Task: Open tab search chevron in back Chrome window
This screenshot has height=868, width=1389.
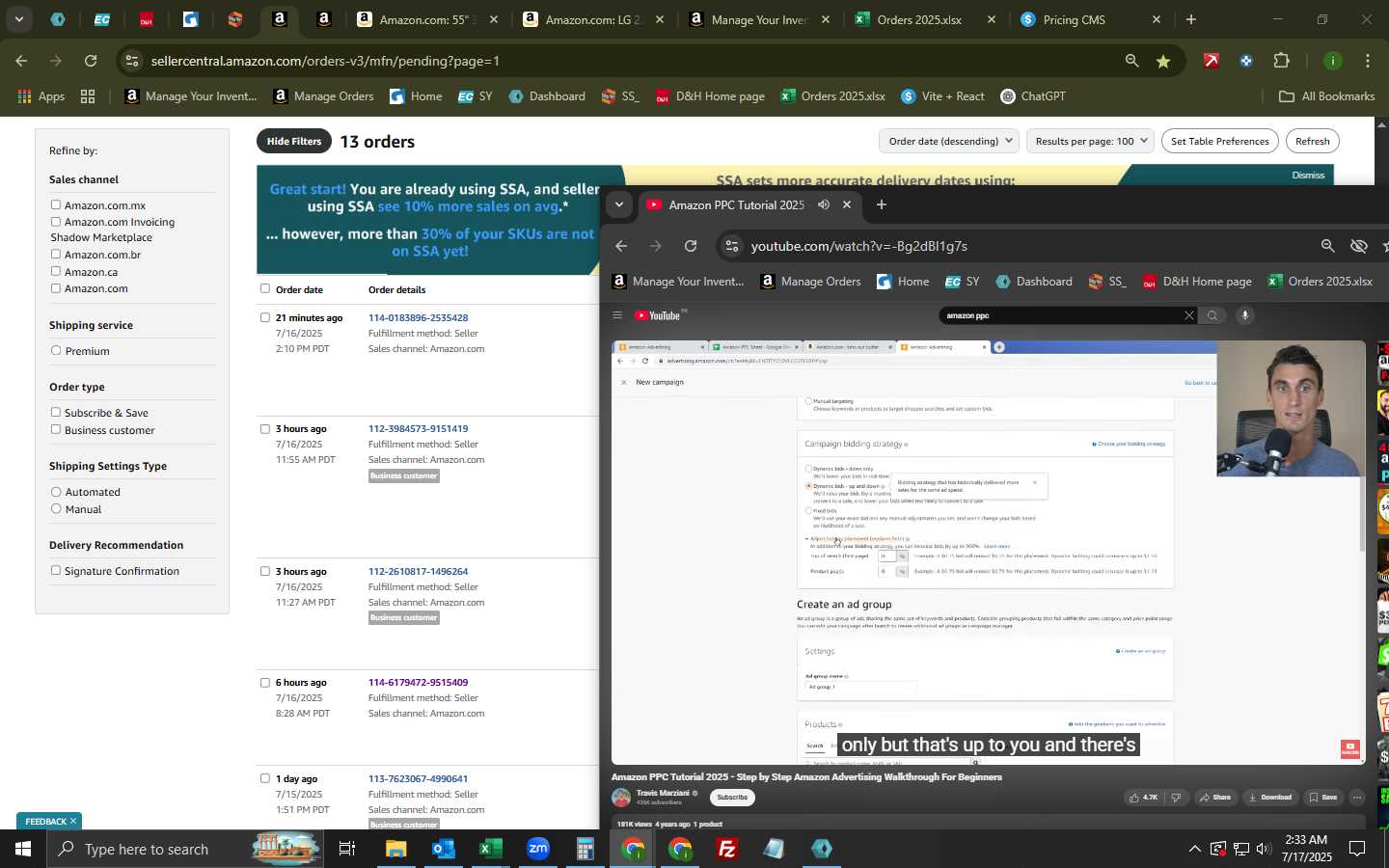Action: [x=18, y=19]
